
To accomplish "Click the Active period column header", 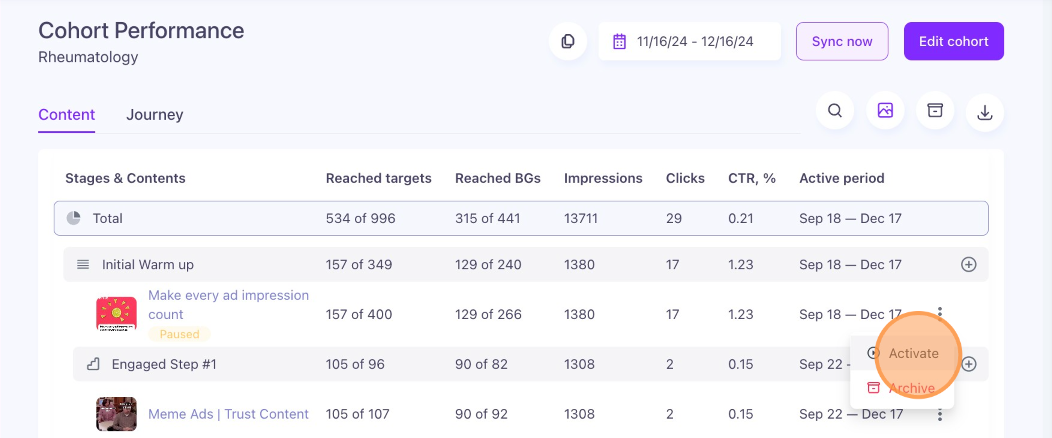I will pyautogui.click(x=841, y=178).
